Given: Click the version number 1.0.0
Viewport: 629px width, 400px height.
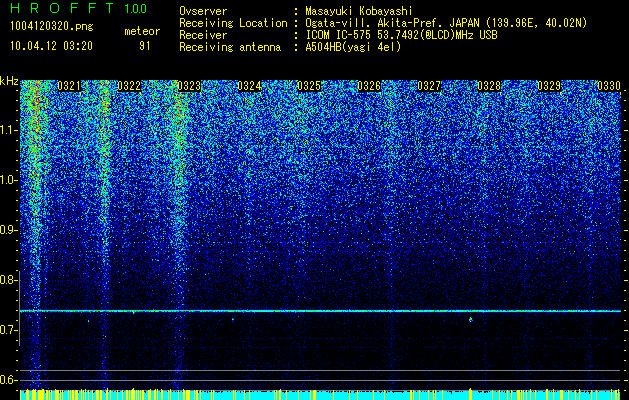Looking at the screenshot, I should (136, 8).
